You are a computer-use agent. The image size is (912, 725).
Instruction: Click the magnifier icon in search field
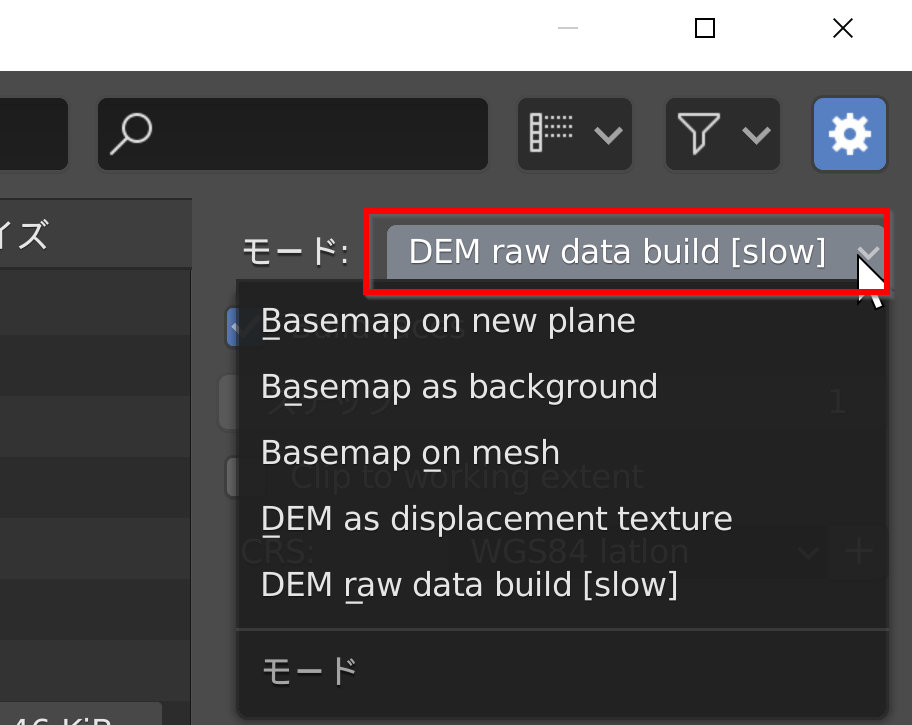[131, 134]
